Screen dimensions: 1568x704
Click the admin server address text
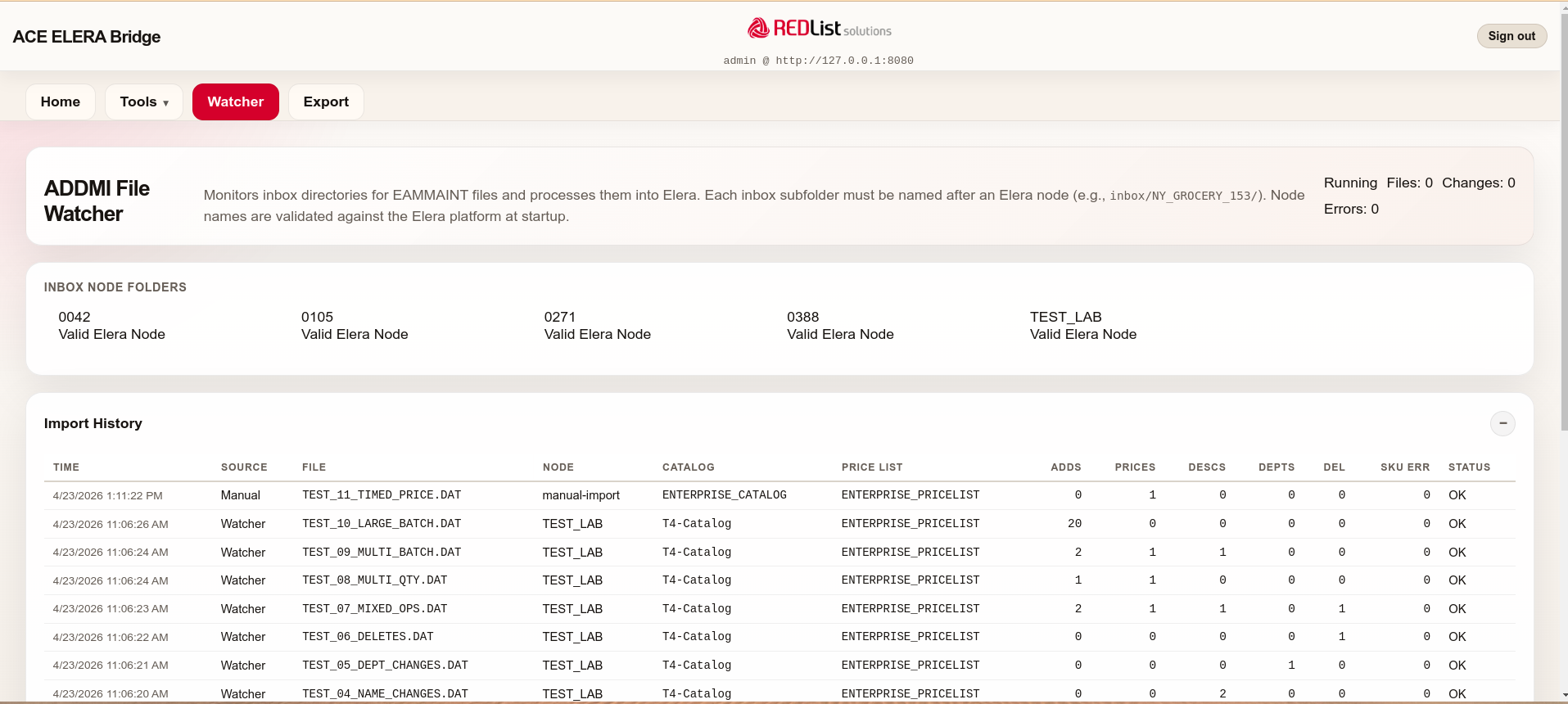pyautogui.click(x=818, y=61)
